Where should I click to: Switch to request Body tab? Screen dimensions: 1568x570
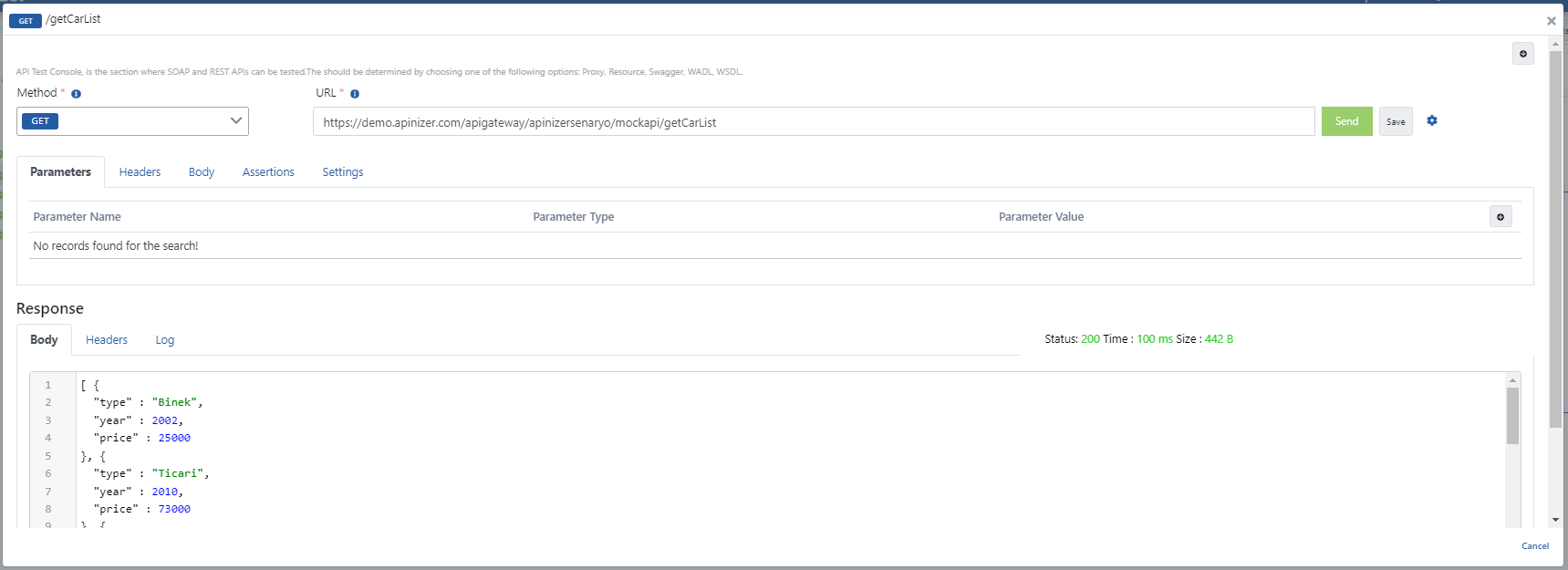coord(202,171)
